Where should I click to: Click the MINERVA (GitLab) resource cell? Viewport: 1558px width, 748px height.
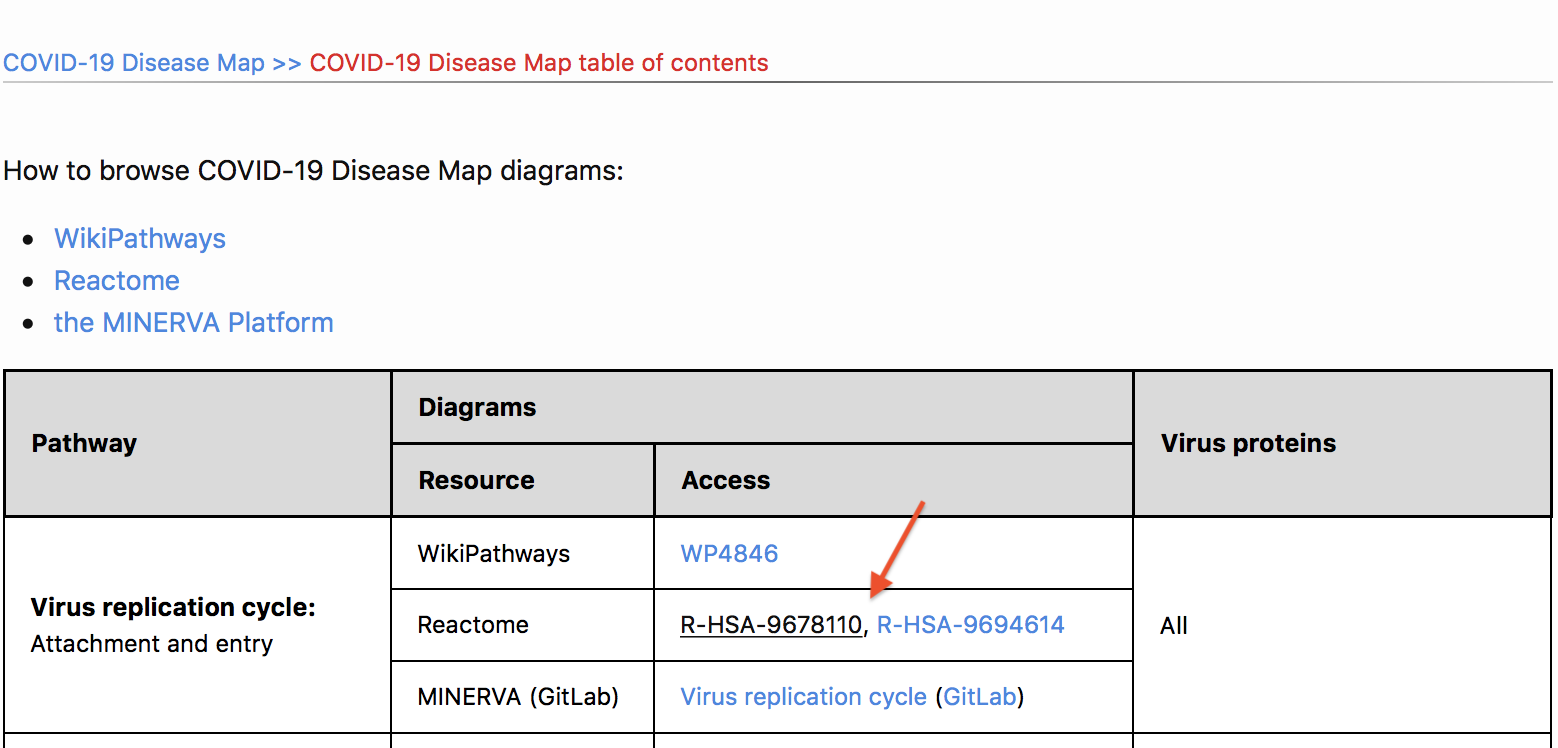(518, 697)
